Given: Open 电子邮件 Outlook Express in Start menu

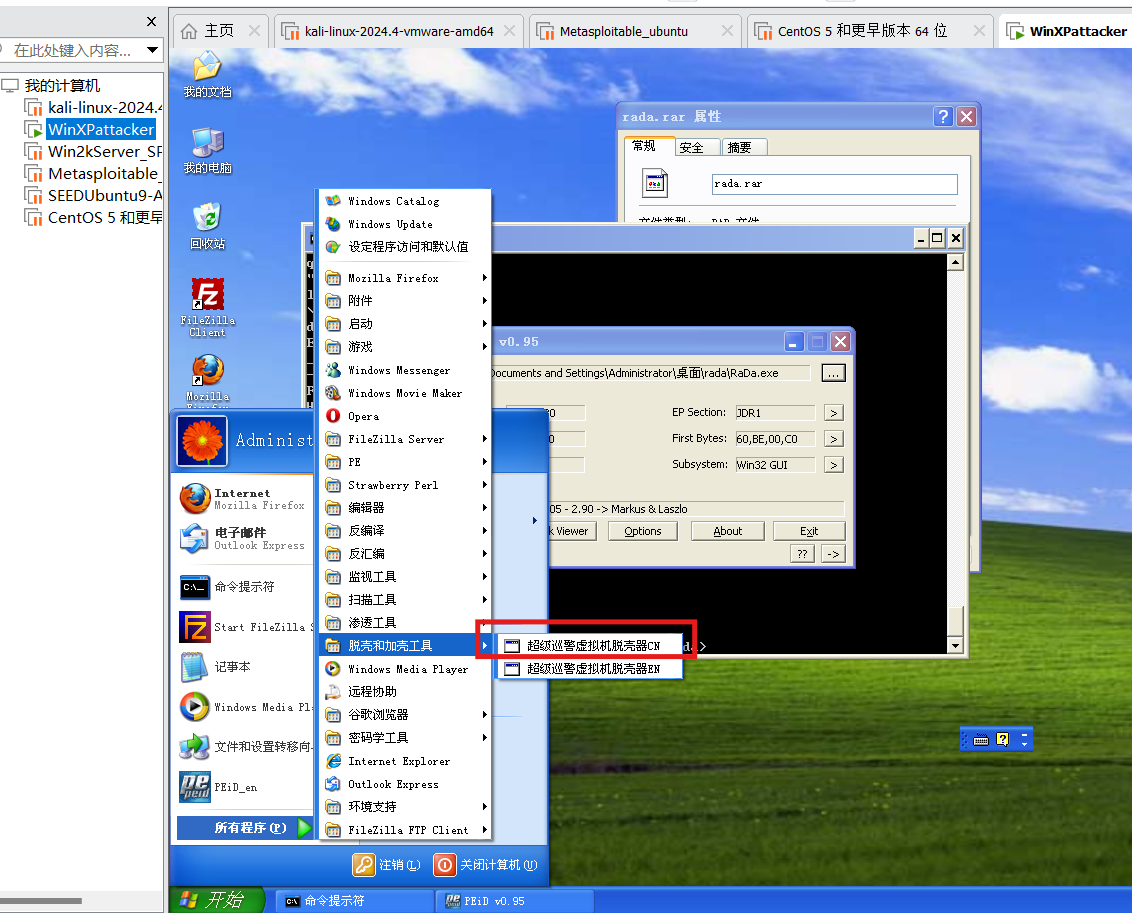Looking at the screenshot, I should pyautogui.click(x=243, y=538).
